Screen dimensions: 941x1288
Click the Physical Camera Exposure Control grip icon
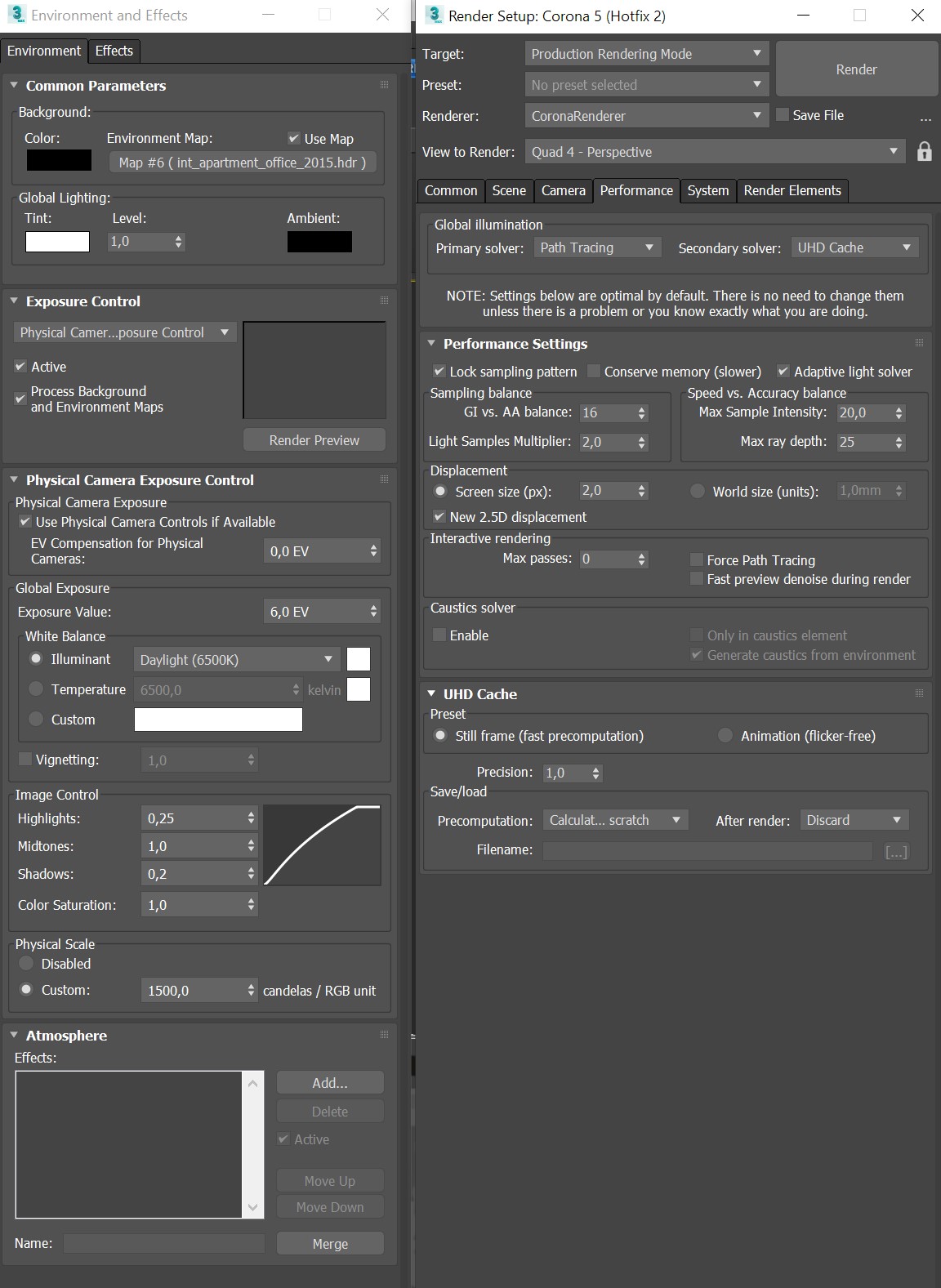pyautogui.click(x=384, y=479)
